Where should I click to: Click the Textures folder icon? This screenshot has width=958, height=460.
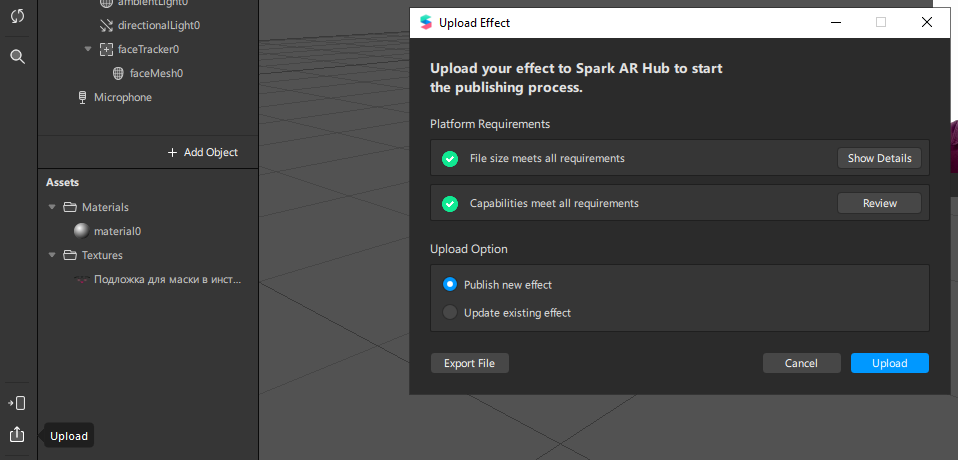[70, 255]
